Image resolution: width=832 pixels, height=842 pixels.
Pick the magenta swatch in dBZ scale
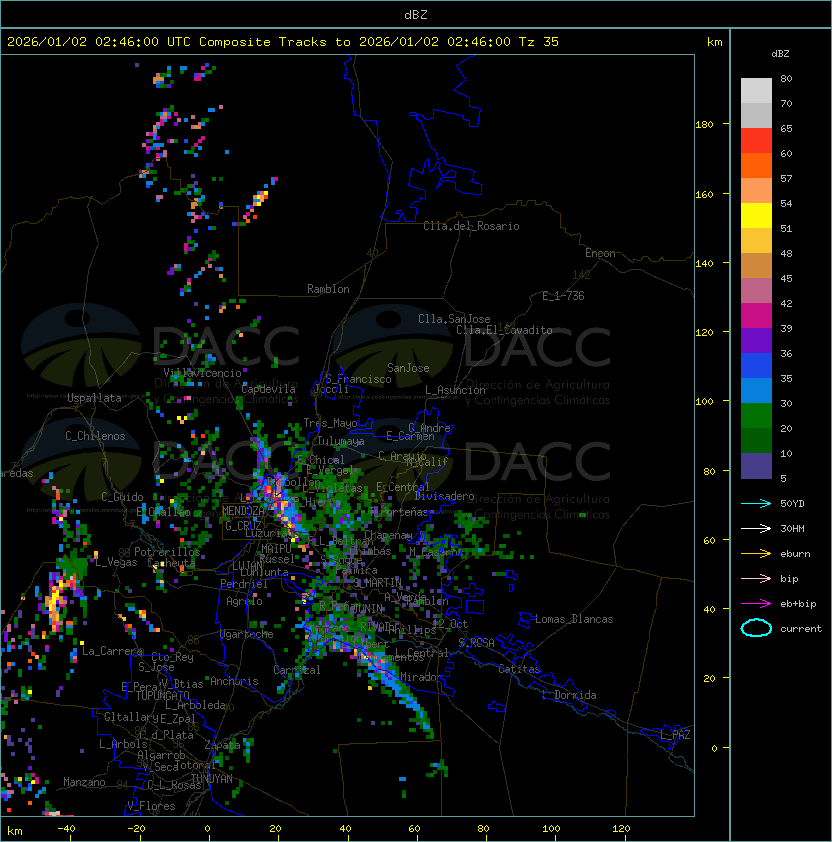click(756, 316)
